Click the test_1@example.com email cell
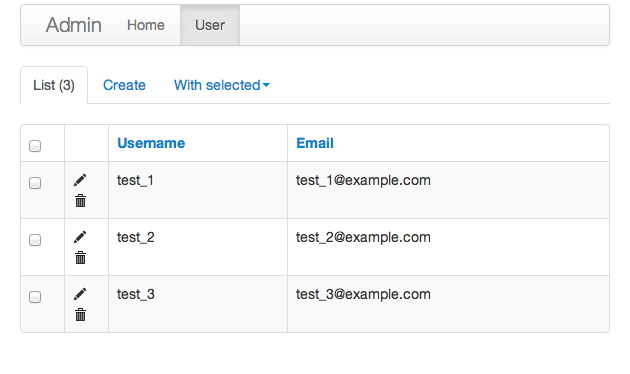 448,190
